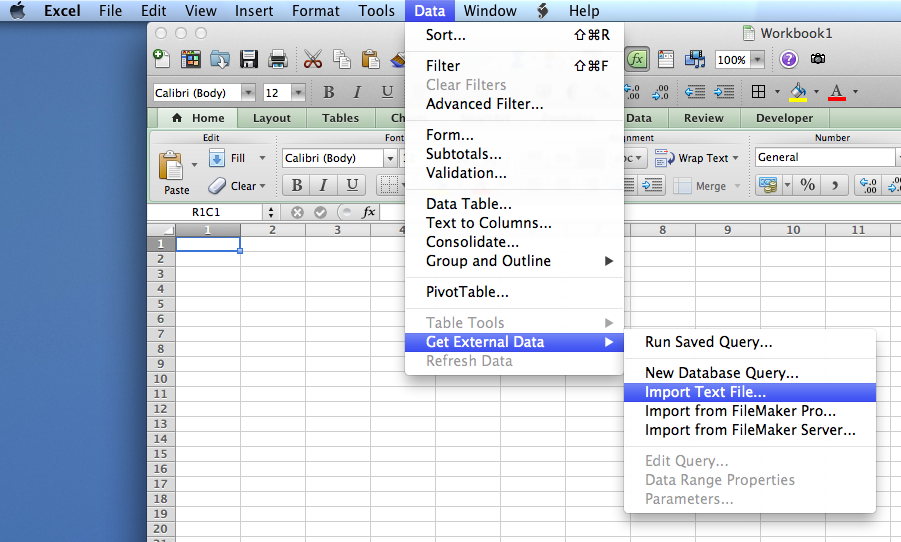This screenshot has height=542, width=901.
Task: Click the Increase Indent icon in formatting bar
Action: coord(724,91)
